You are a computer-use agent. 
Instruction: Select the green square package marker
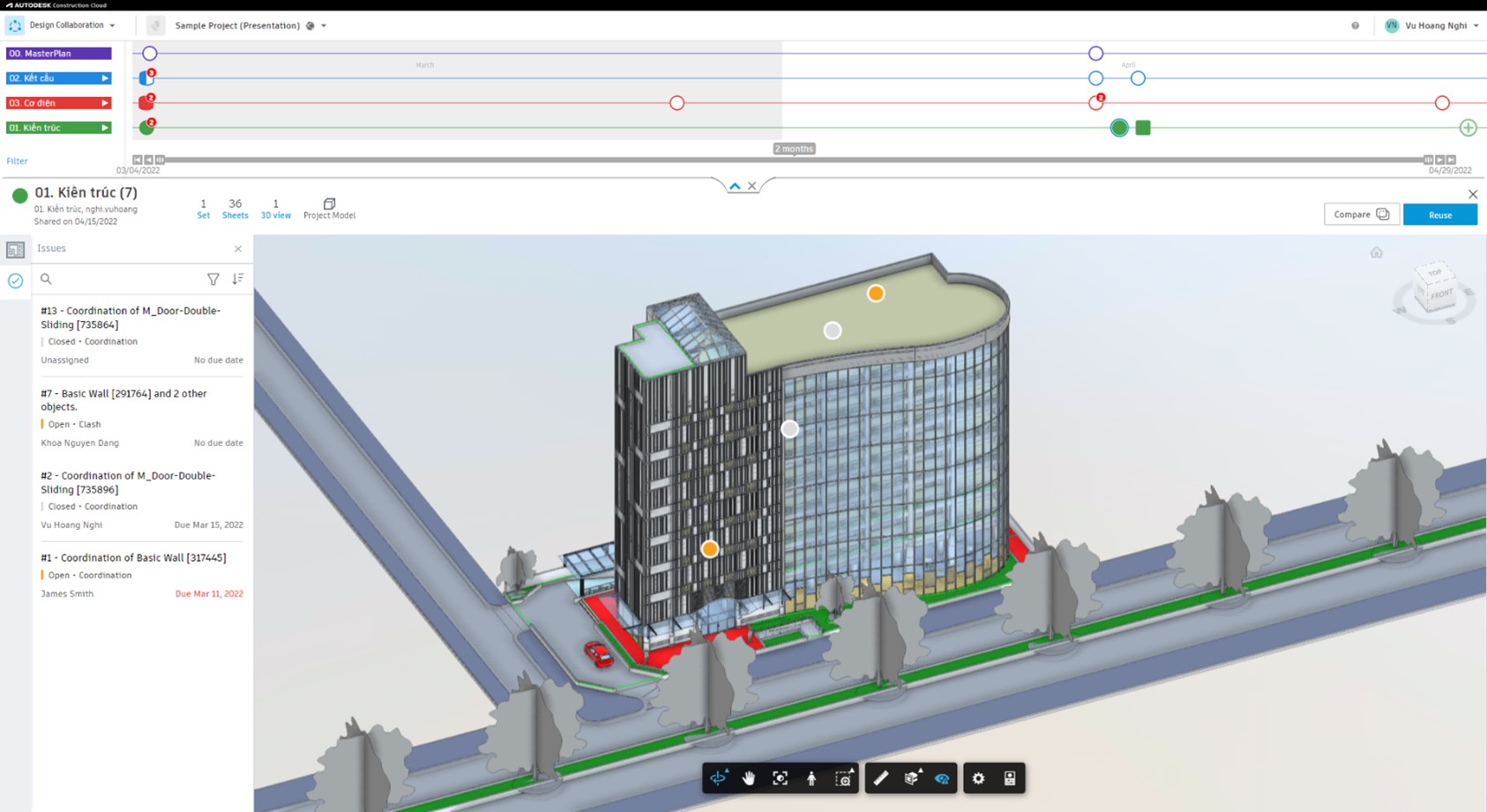[x=1143, y=128]
